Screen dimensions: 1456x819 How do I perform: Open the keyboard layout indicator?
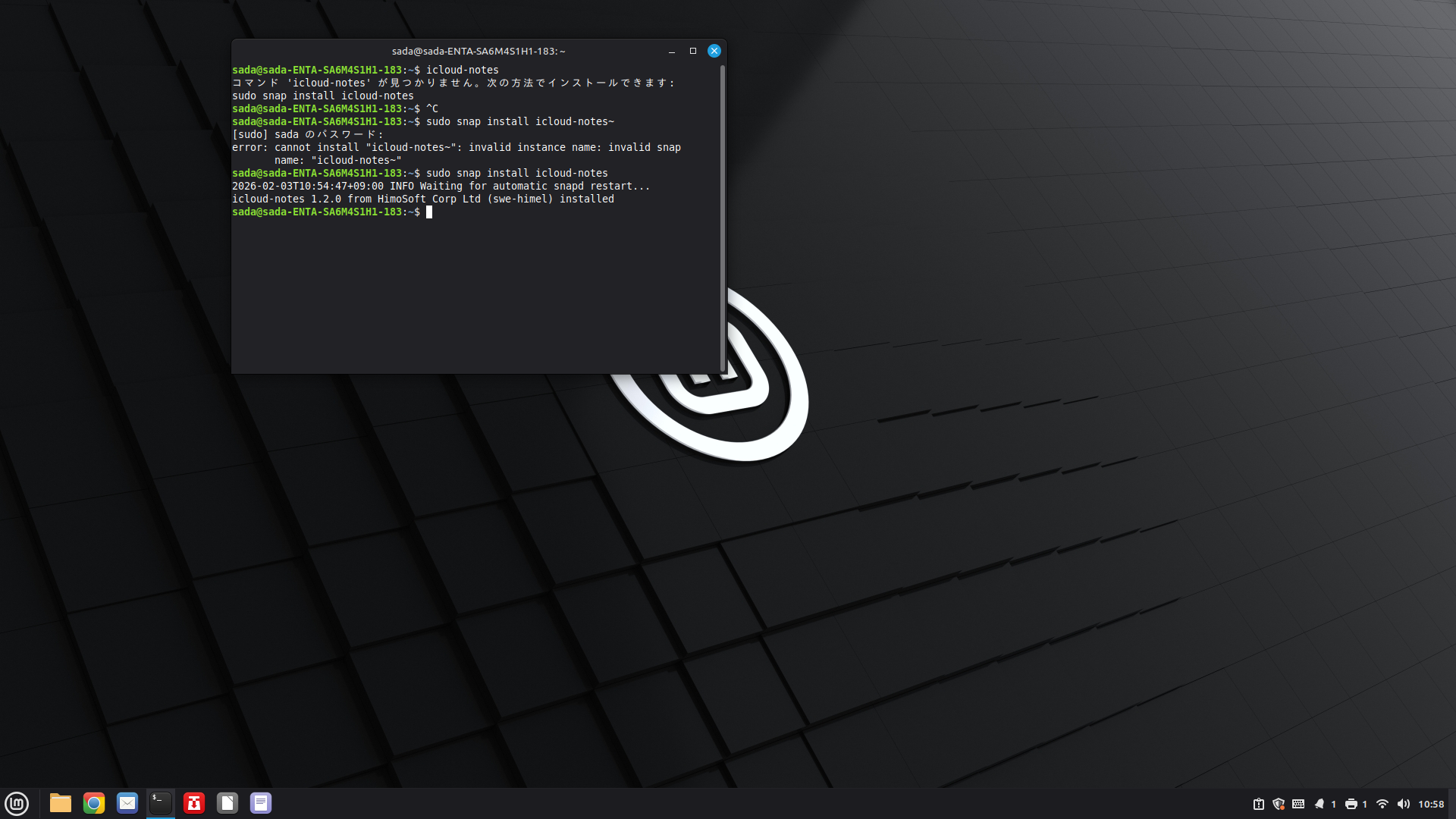click(1298, 804)
